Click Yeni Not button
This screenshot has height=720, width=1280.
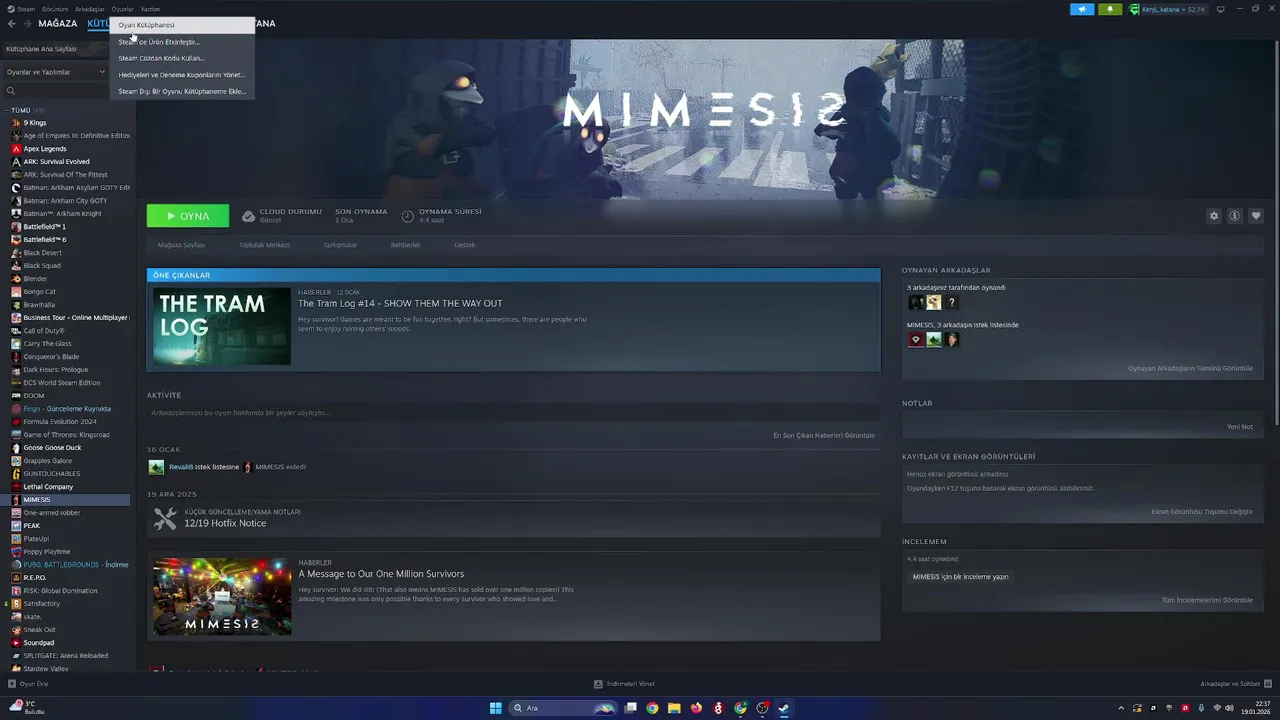(x=1240, y=427)
